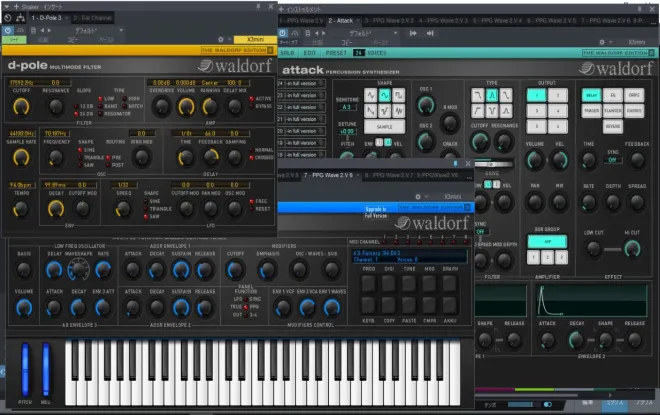
Task: Select 12 dB slope in D-Pole filter
Action: point(77,106)
